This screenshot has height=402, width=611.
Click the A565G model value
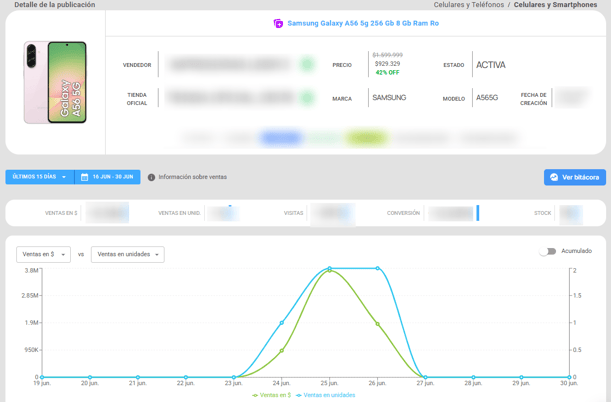point(487,97)
